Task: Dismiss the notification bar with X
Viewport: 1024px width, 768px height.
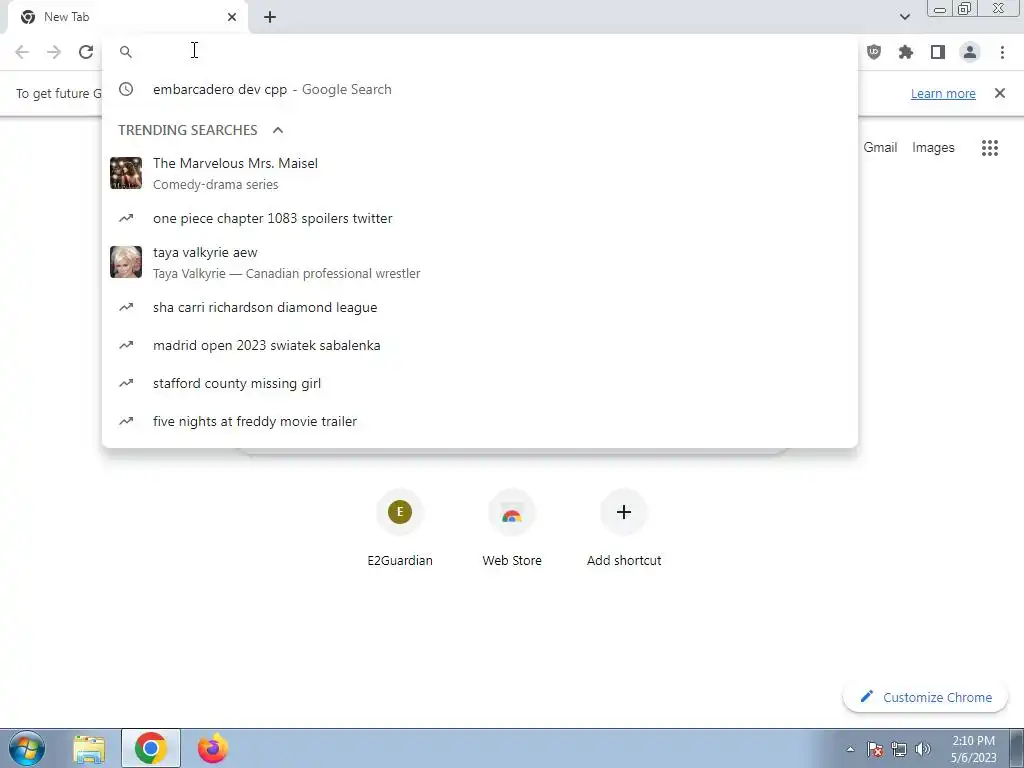Action: [1000, 93]
